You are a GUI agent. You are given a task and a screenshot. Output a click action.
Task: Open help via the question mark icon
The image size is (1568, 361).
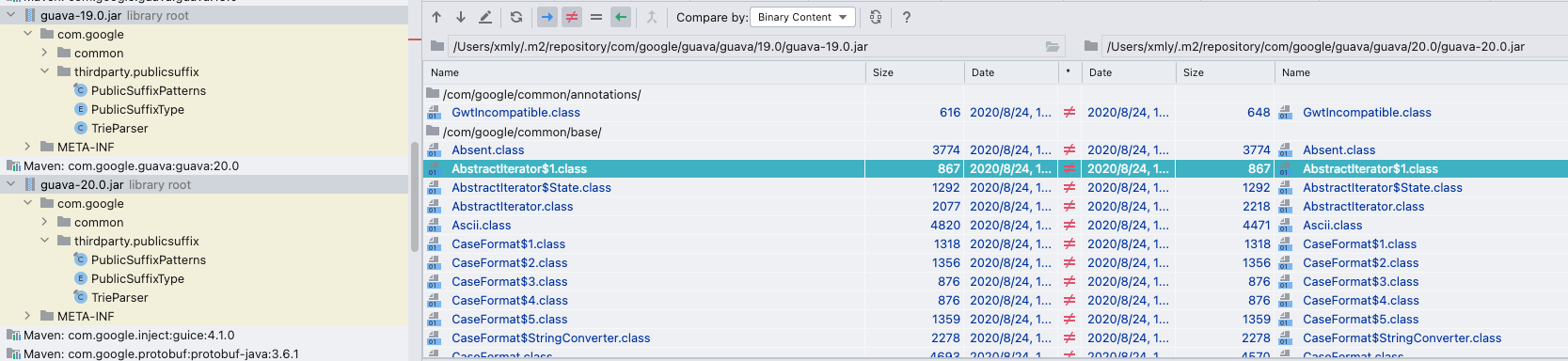point(906,17)
